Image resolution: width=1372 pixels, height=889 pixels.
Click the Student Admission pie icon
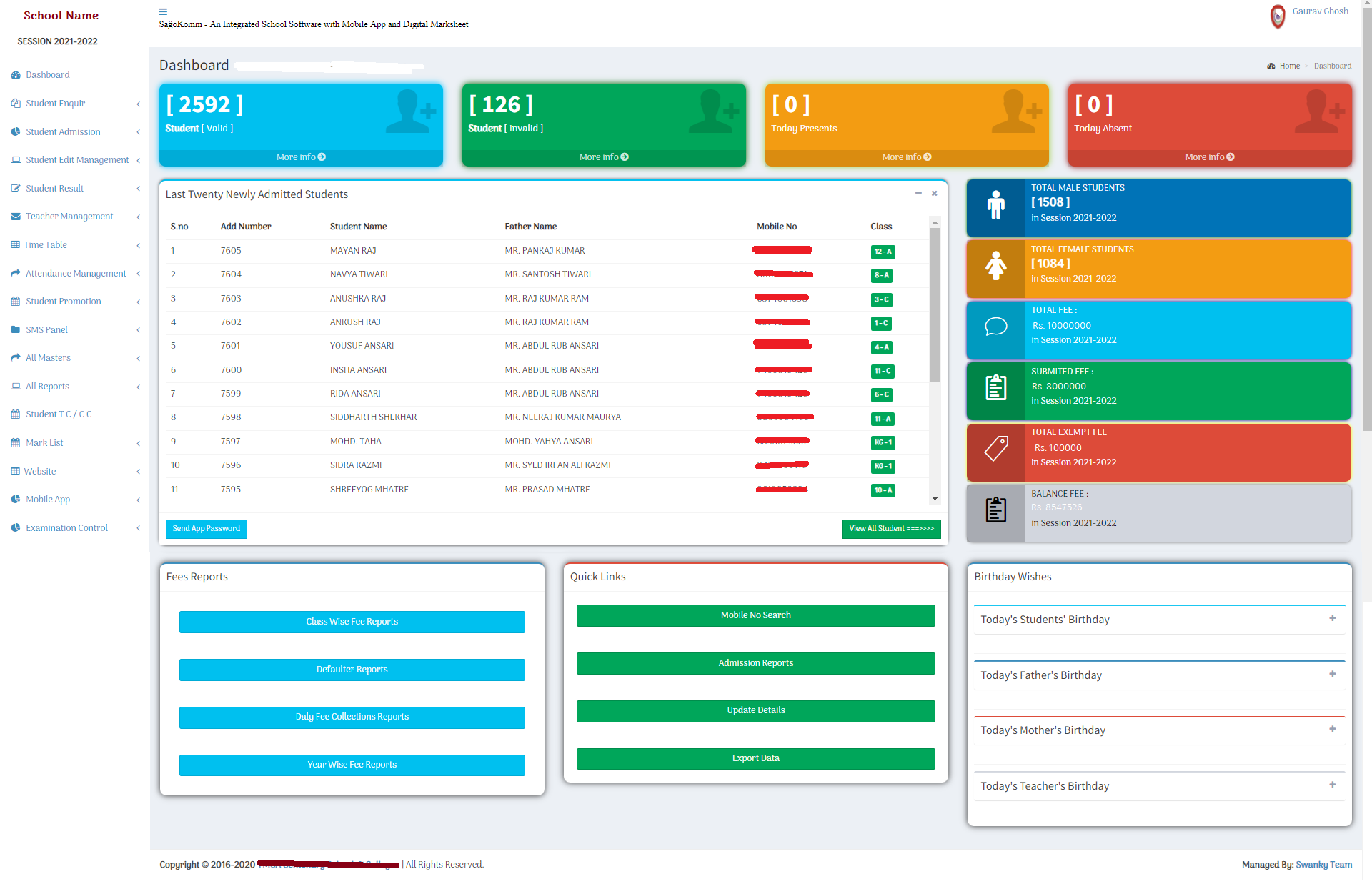pyautogui.click(x=16, y=132)
